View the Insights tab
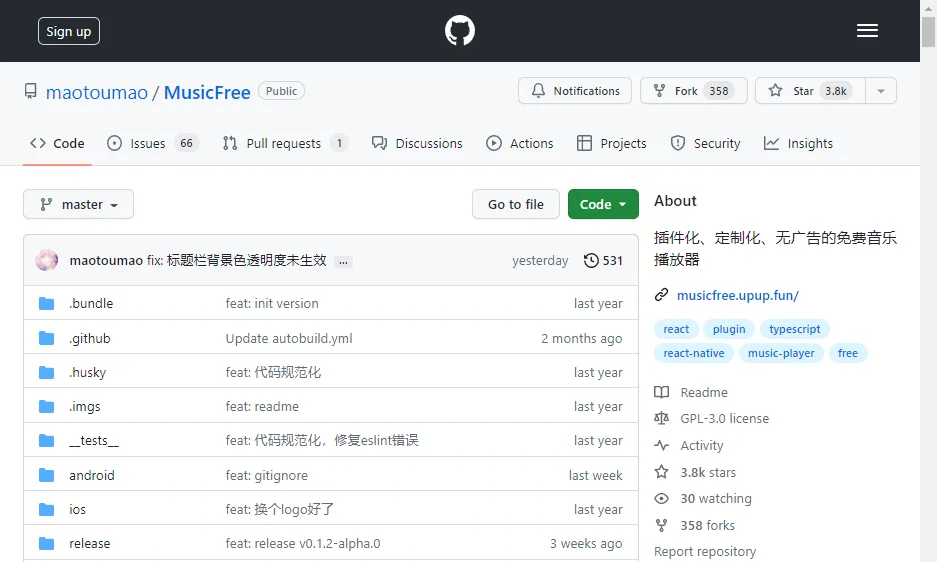 (x=798, y=143)
